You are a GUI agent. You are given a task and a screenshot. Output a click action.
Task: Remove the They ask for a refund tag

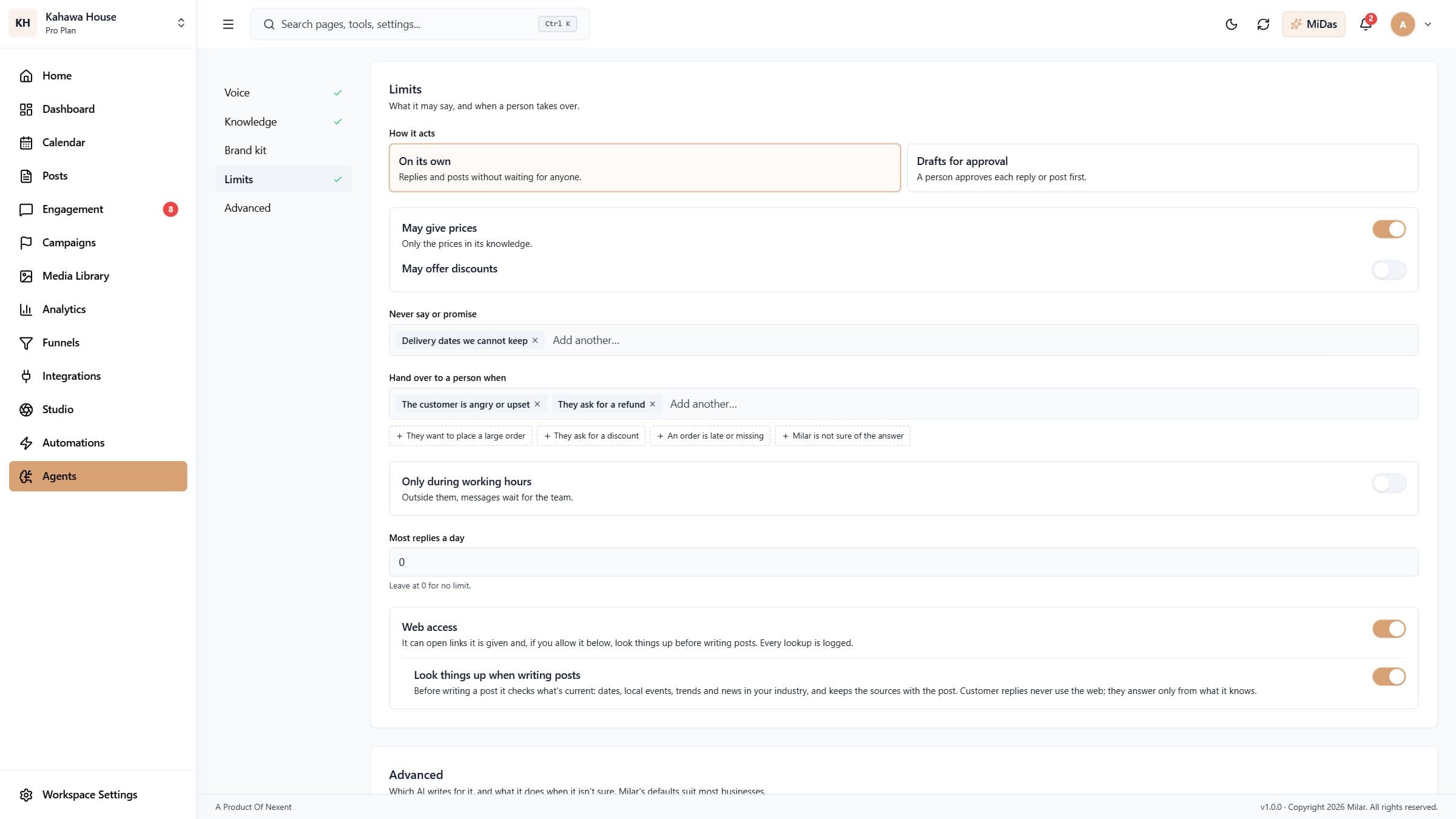[653, 404]
